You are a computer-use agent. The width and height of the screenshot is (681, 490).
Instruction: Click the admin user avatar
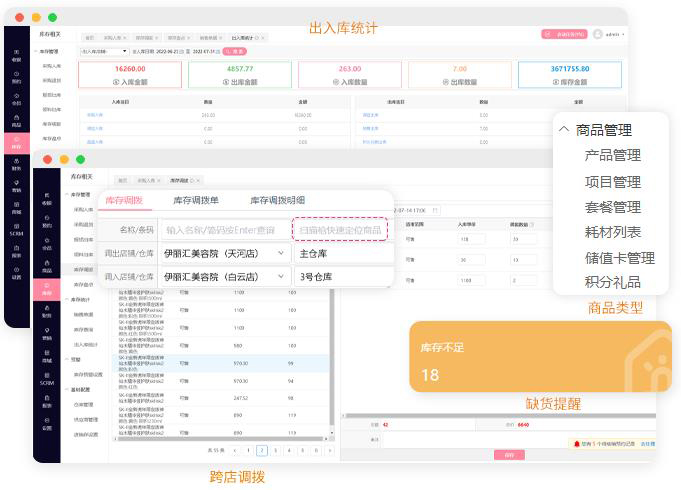[598, 34]
